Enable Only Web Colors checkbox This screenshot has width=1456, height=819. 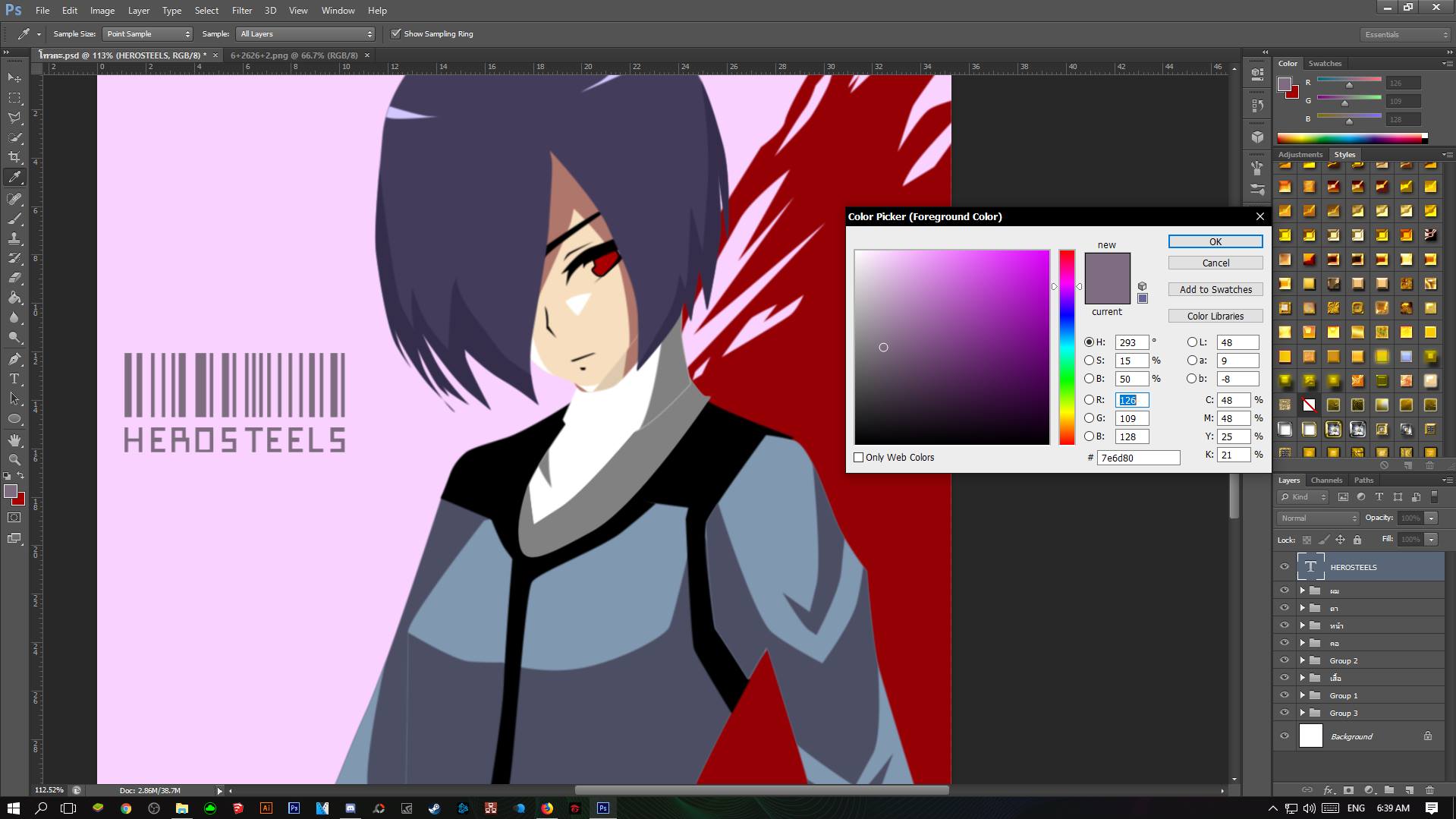[x=859, y=457]
